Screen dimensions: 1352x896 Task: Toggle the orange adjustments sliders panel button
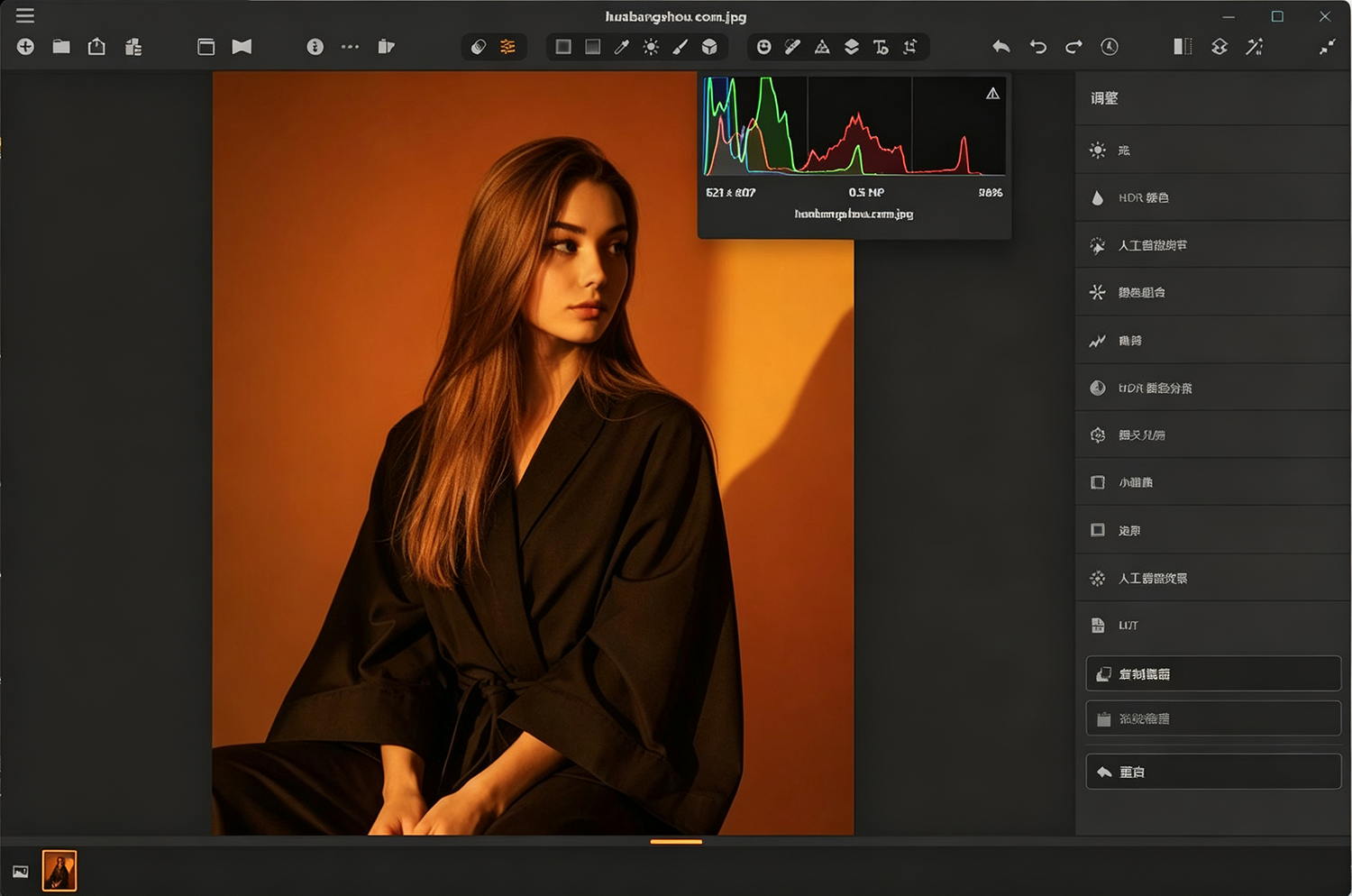(x=508, y=47)
